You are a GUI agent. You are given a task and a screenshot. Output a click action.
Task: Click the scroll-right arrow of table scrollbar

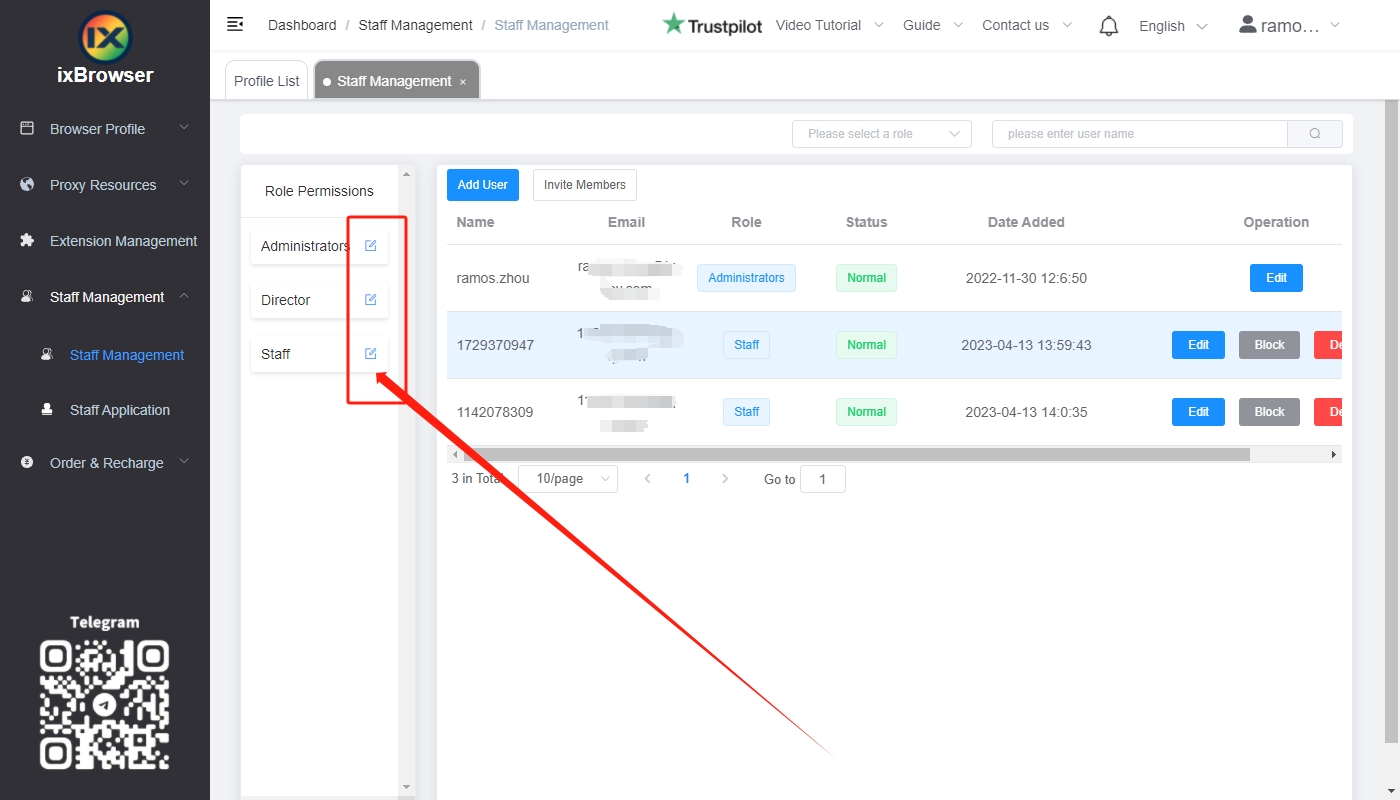[1333, 454]
